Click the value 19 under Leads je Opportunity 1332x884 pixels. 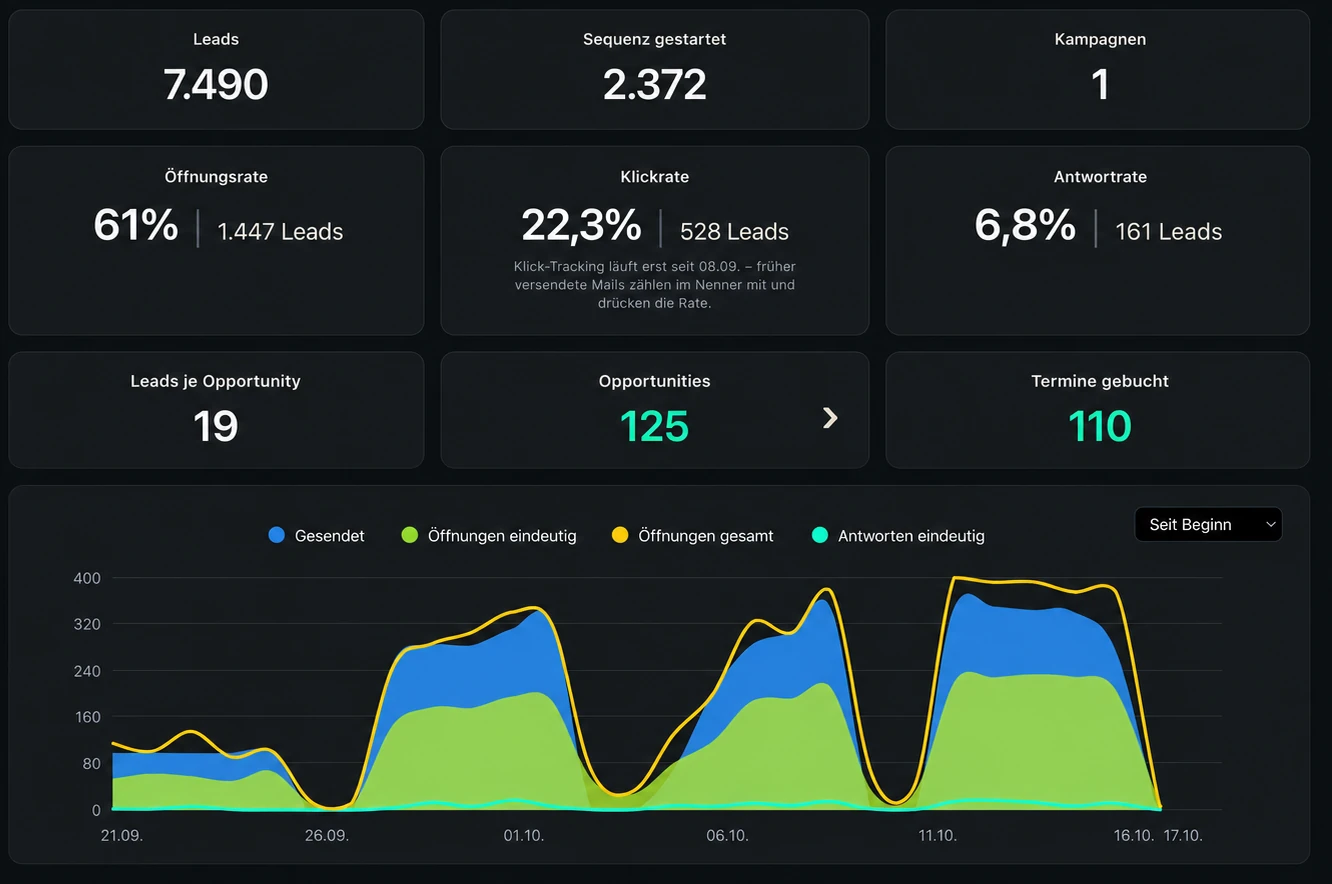click(216, 427)
